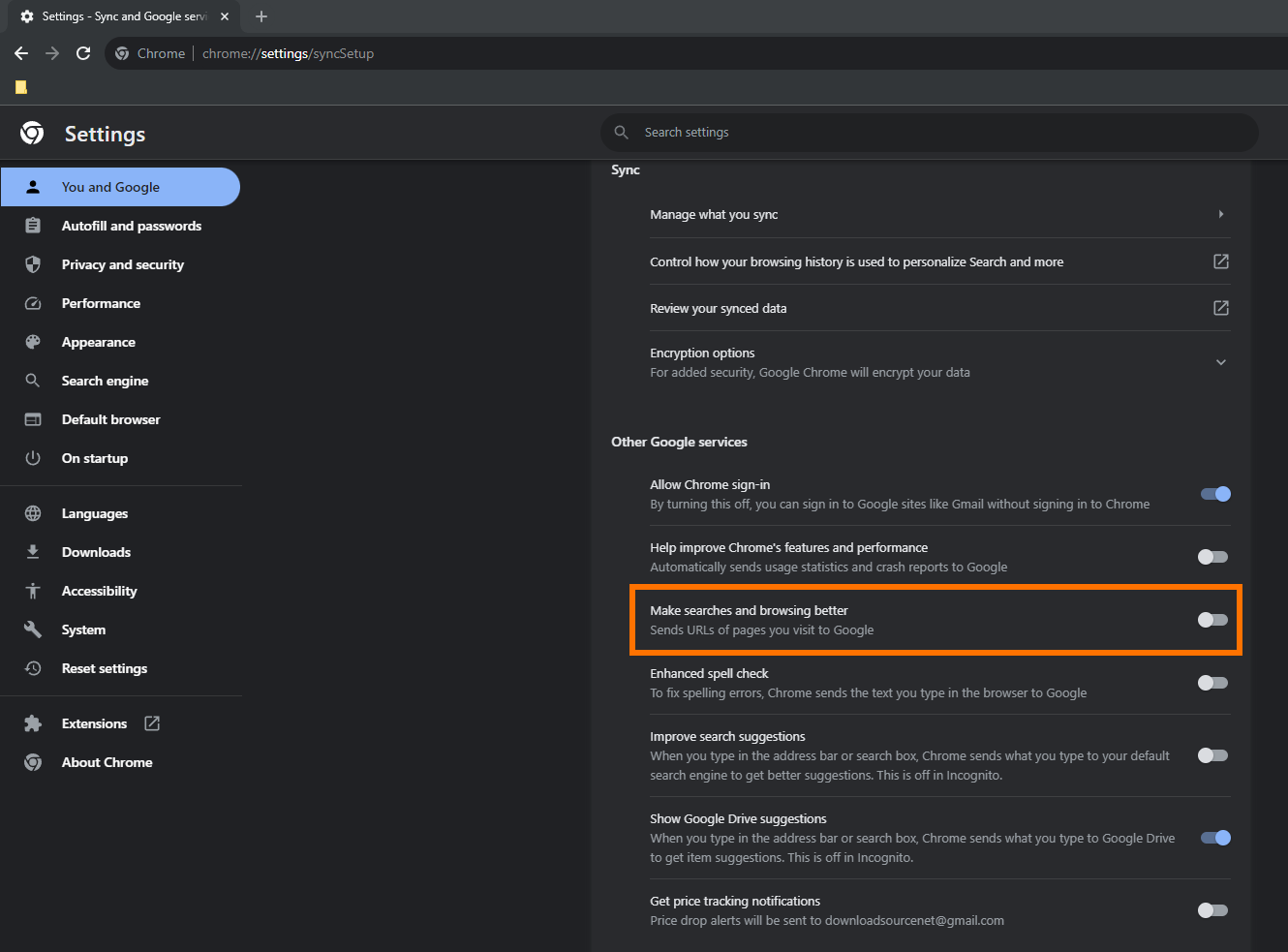Screen dimensions: 1288x952
Task: Click the forward navigation arrow
Action: (52, 53)
